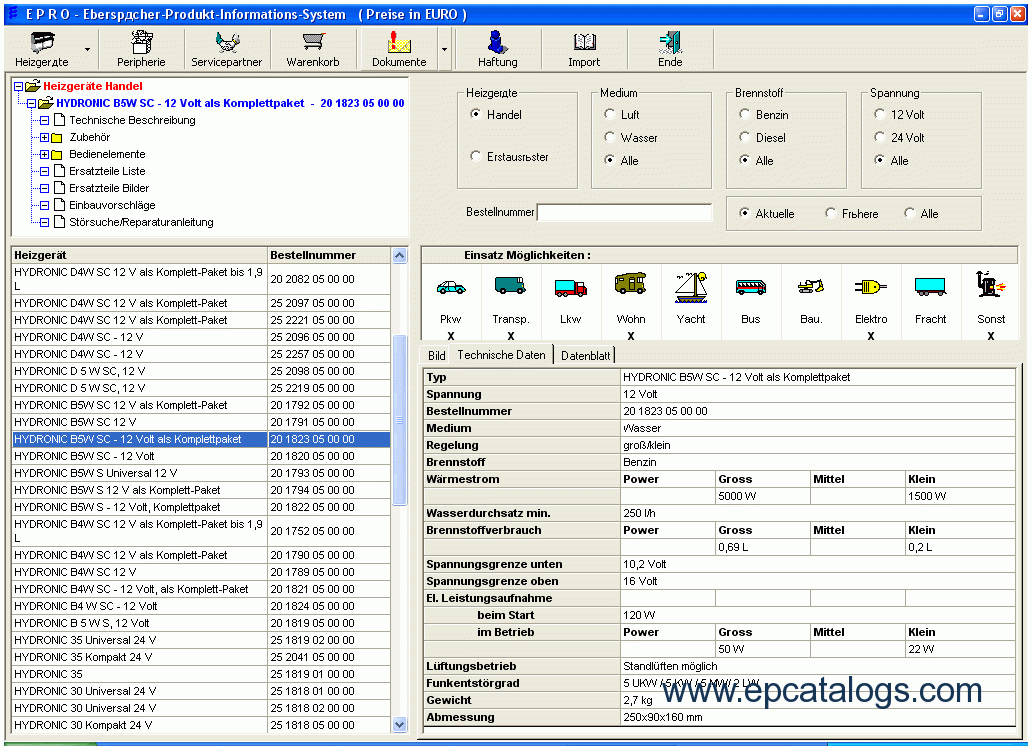Click the list scroll-up arrow
This screenshot has height=746, width=1032.
400,255
